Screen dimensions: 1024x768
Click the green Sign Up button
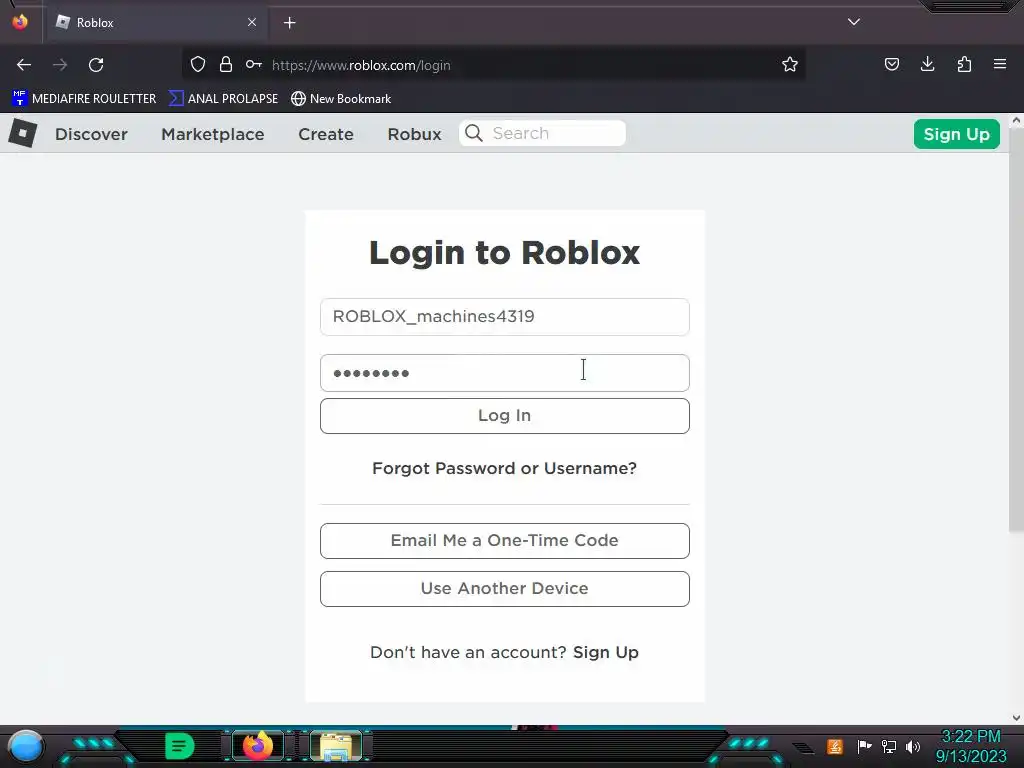pyautogui.click(x=957, y=134)
